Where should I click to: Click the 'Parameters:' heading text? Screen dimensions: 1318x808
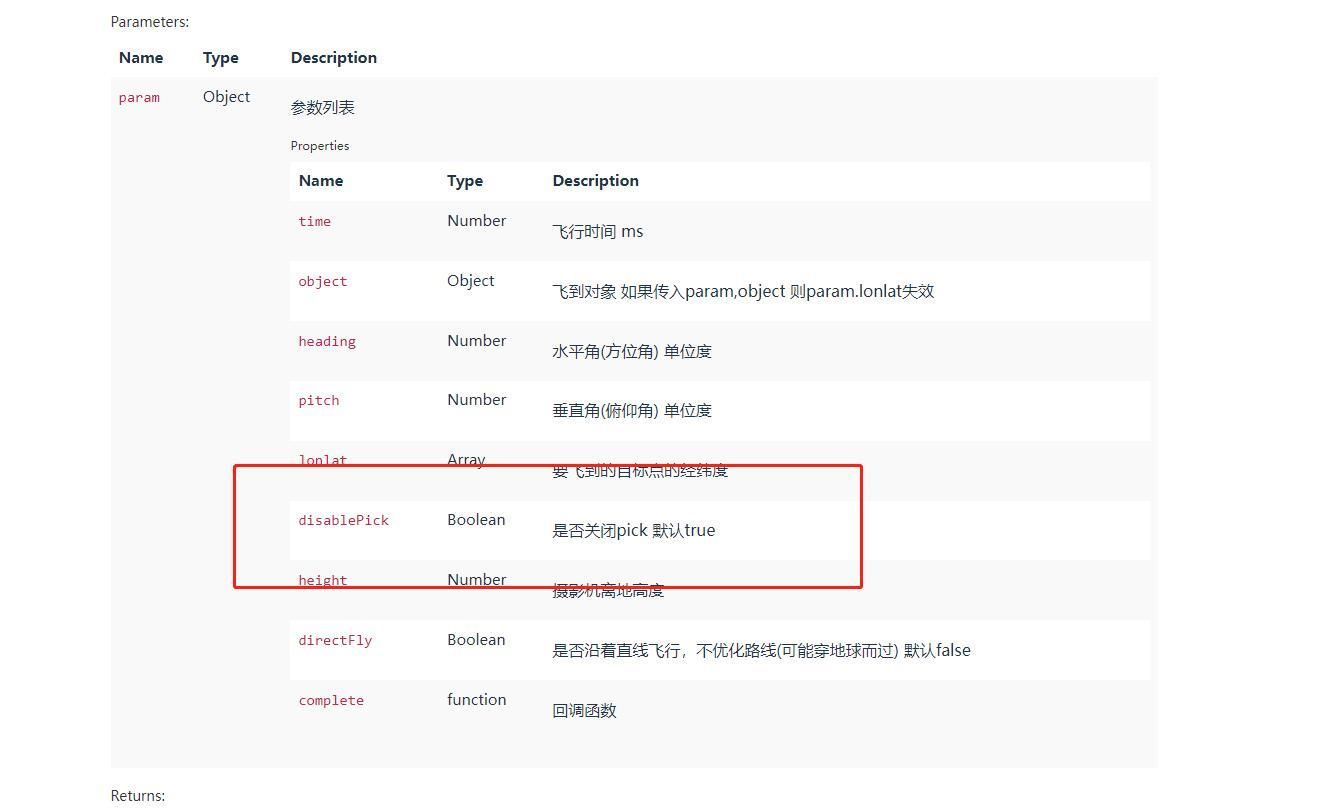click(x=149, y=21)
